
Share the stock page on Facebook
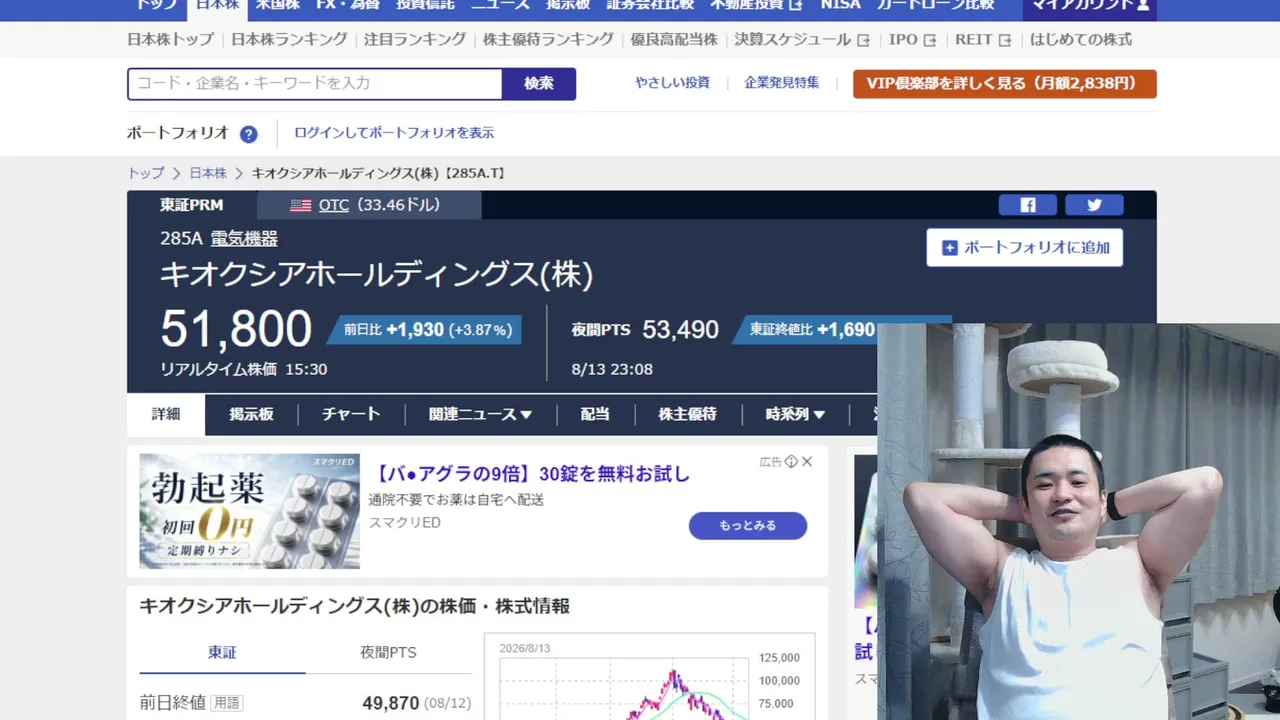(x=1028, y=205)
